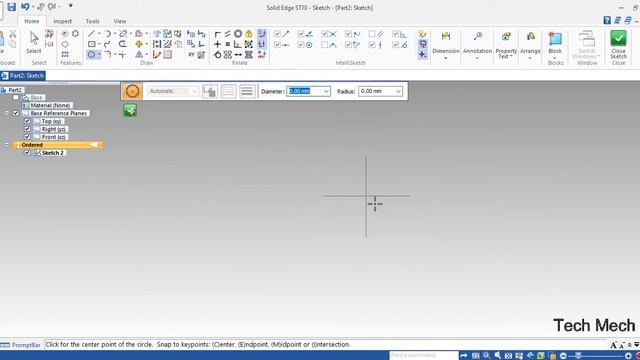Apply the Parallel relationship tool
Image resolution: width=640 pixels, height=360 pixels.
227,34
